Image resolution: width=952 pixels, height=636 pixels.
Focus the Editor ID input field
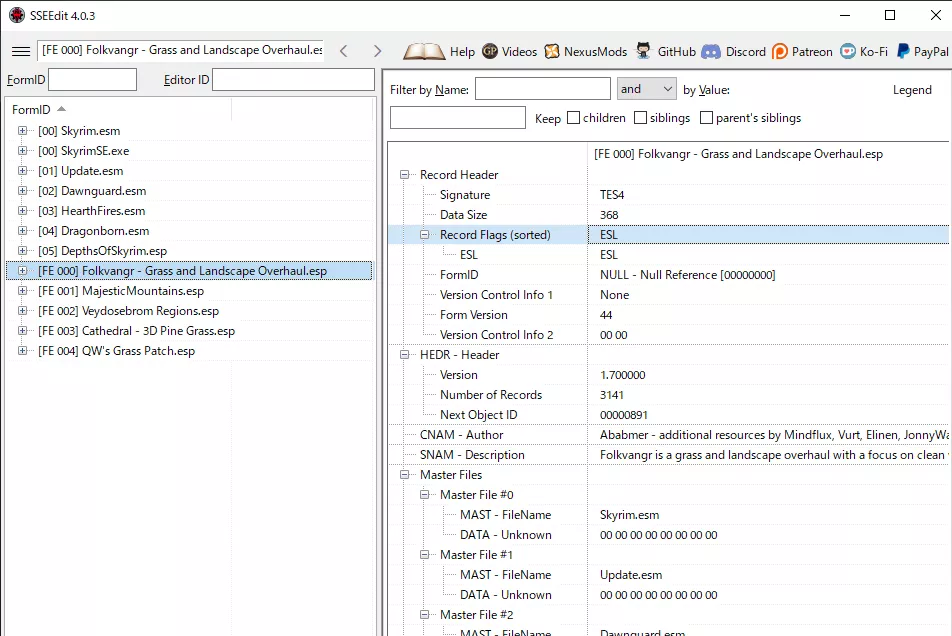293,80
